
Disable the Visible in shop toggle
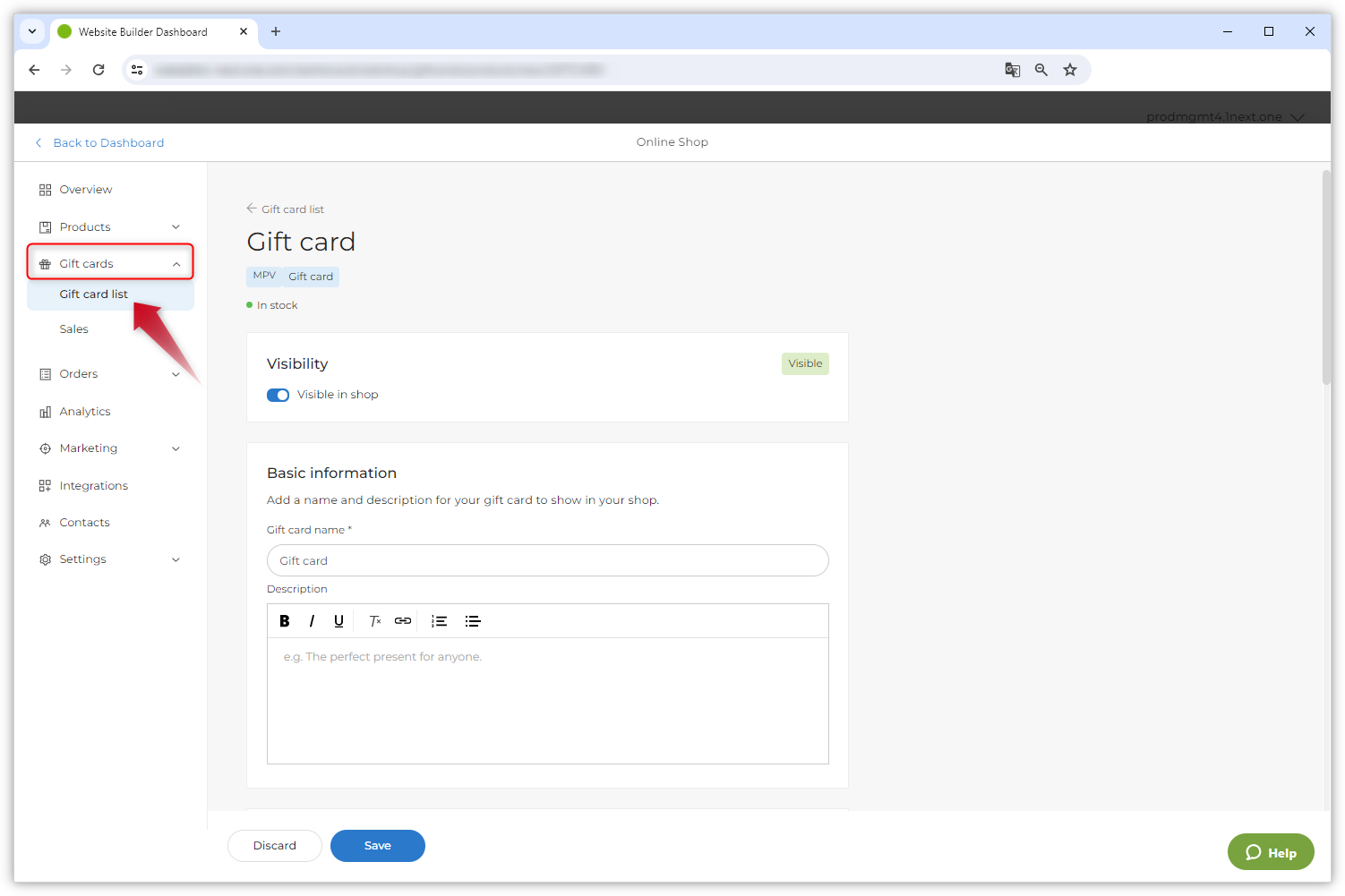click(278, 395)
